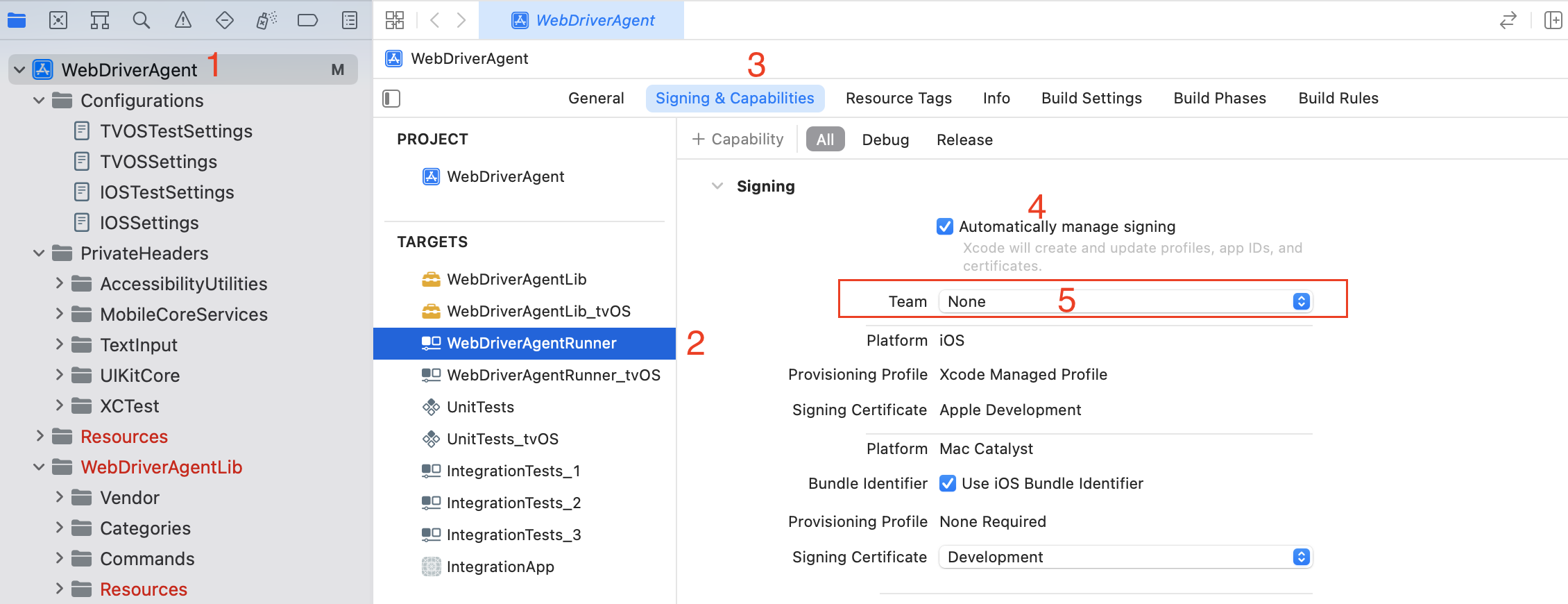Go forward with the right arrow
1568x604 pixels.
coord(461,20)
